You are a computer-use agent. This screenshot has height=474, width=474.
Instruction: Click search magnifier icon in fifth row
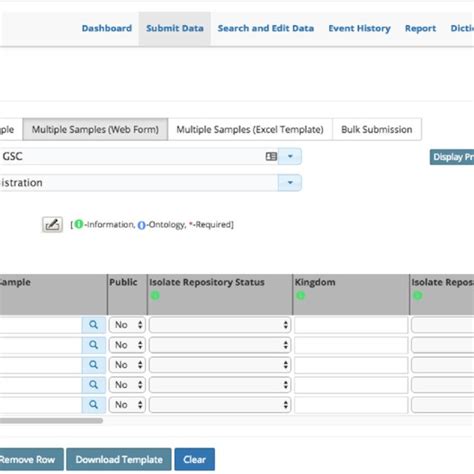click(94, 405)
